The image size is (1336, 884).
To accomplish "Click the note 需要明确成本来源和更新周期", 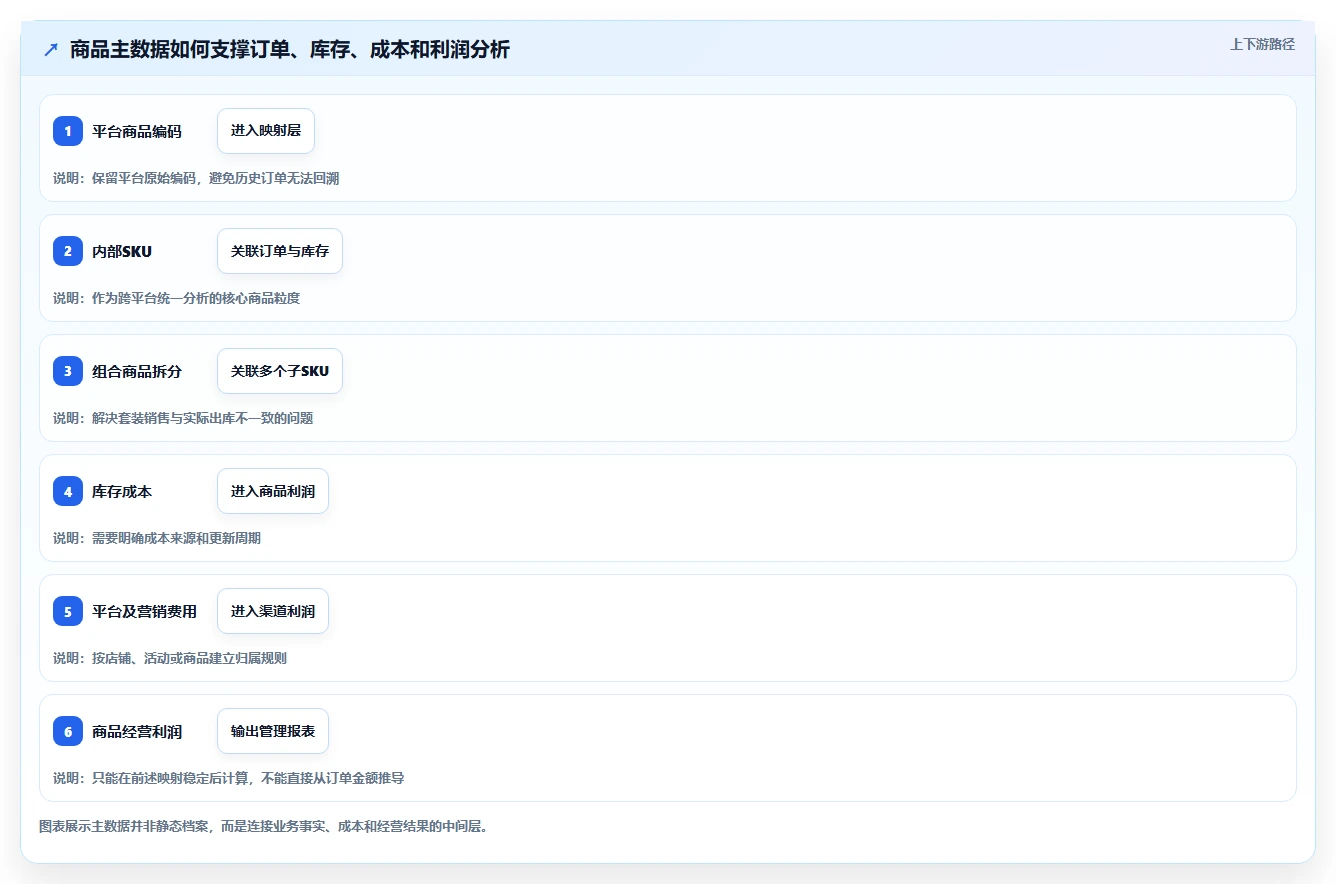I will pyautogui.click(x=176, y=538).
